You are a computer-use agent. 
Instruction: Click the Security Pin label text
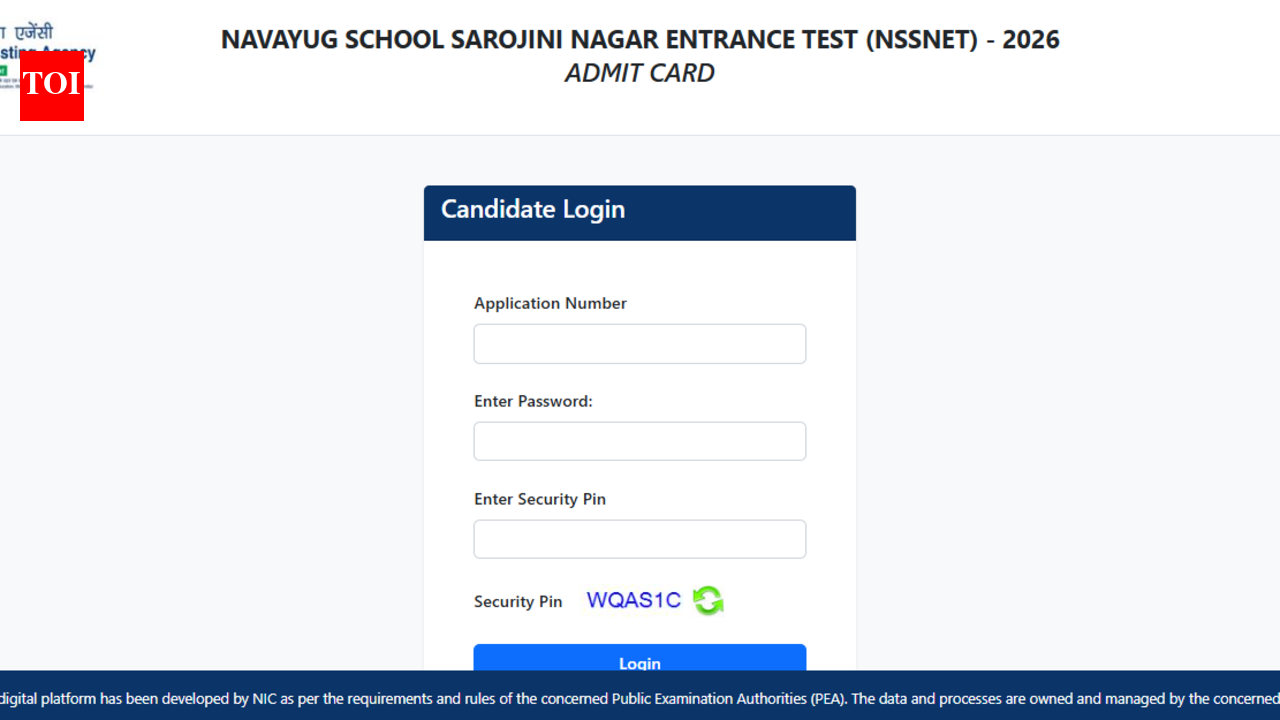click(518, 601)
